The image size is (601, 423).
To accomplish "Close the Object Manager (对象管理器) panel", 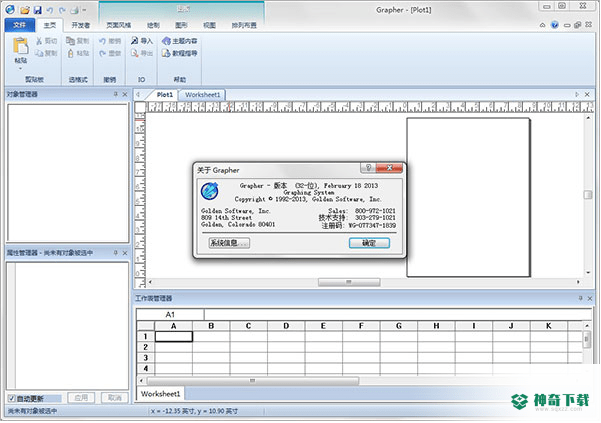I will click(x=125, y=94).
